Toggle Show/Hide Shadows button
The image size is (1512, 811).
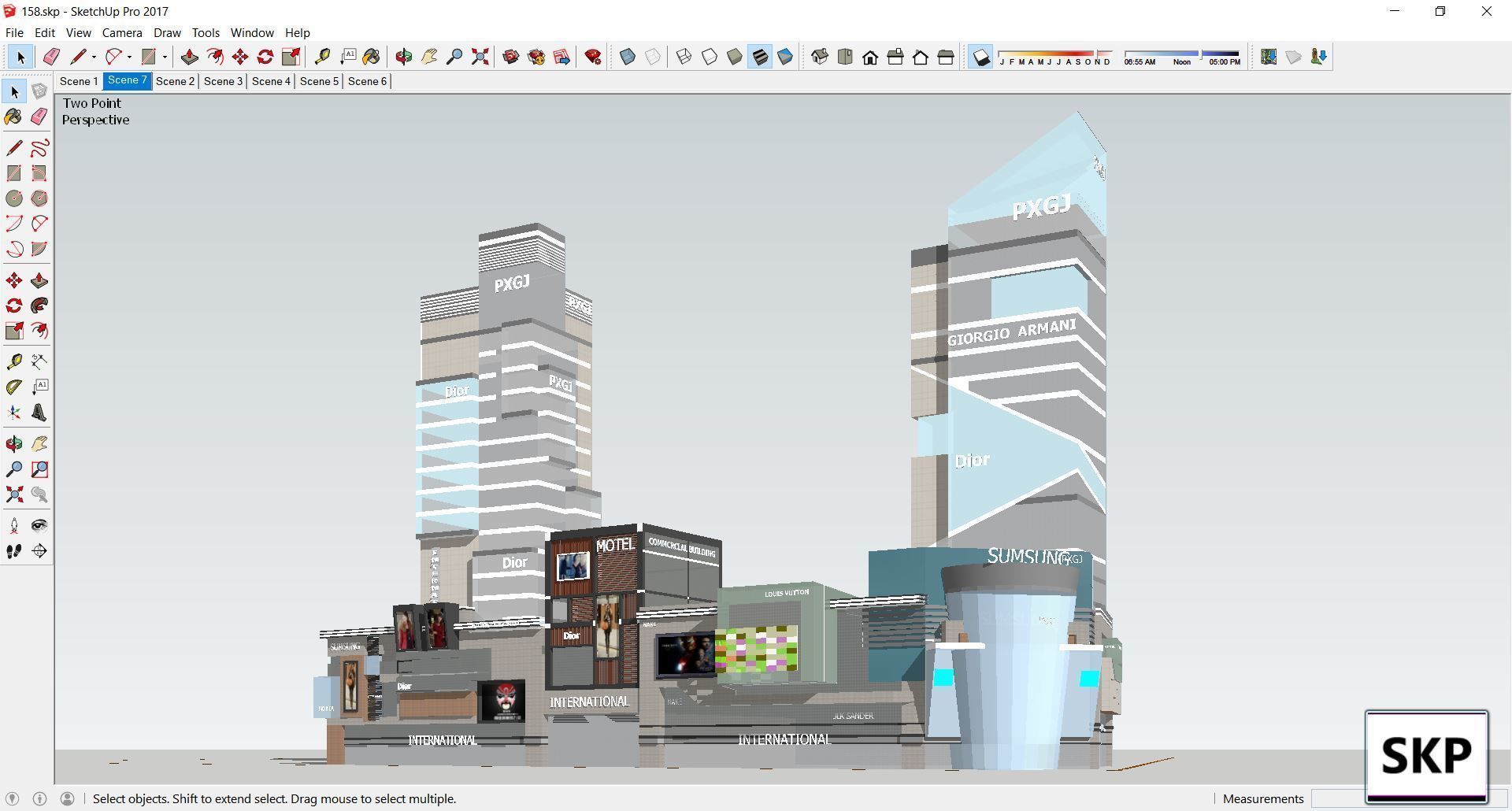980,57
